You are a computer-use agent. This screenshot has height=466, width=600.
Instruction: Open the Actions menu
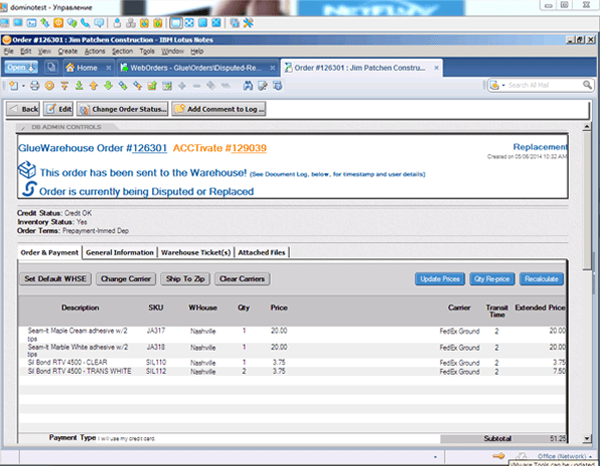point(95,51)
